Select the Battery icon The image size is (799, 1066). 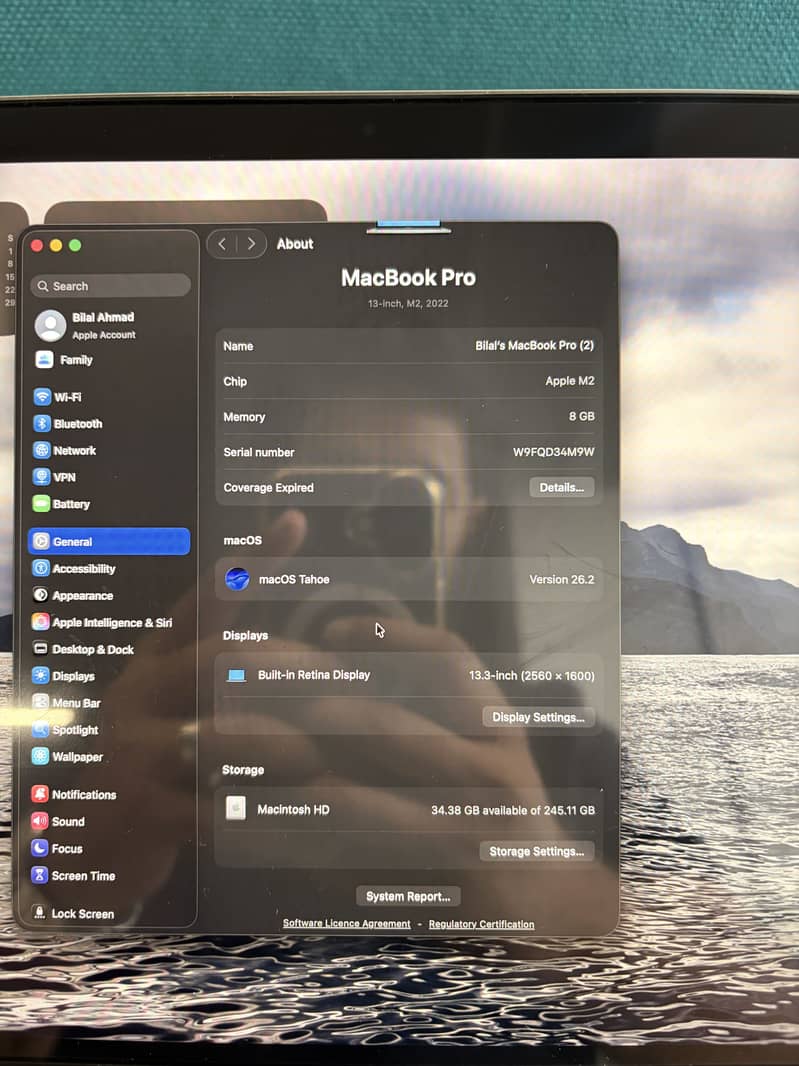(41, 504)
